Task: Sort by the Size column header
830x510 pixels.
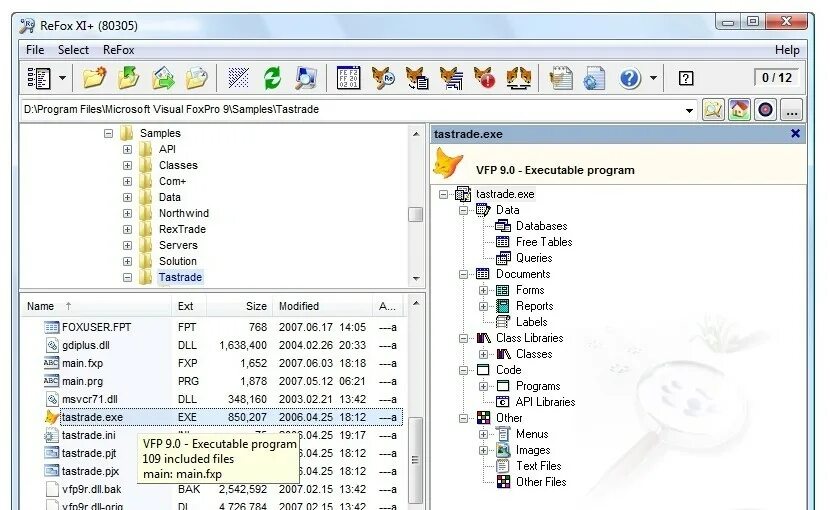Action: point(239,306)
